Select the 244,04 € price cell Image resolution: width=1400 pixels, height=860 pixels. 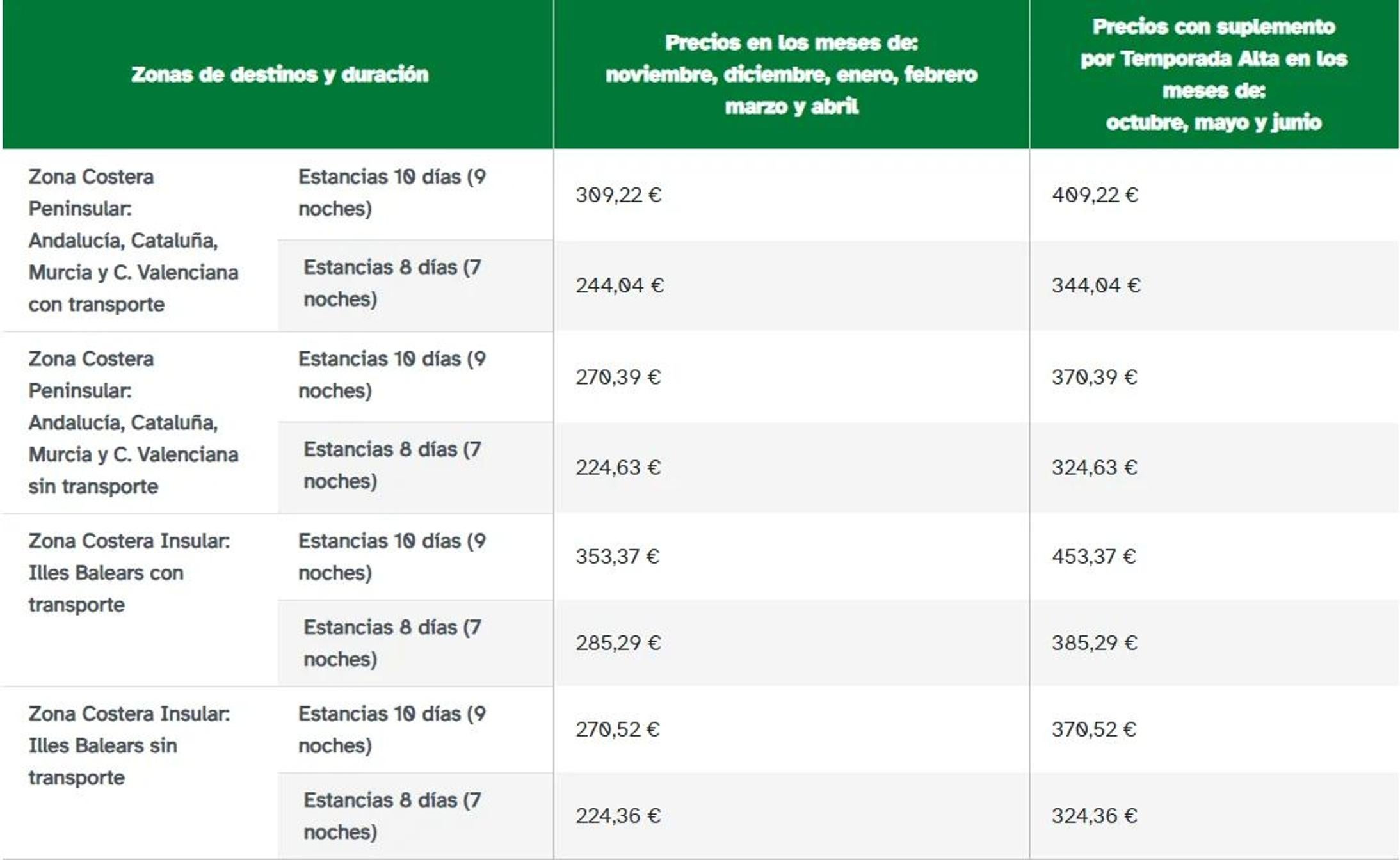tap(620, 285)
